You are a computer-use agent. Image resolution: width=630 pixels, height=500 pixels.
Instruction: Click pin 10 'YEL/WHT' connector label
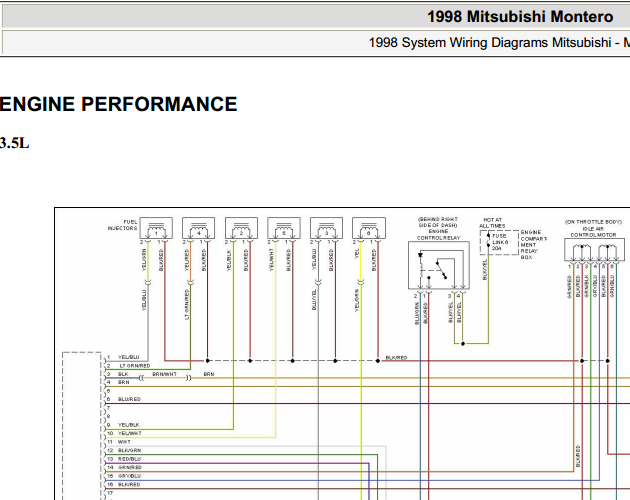click(129, 433)
